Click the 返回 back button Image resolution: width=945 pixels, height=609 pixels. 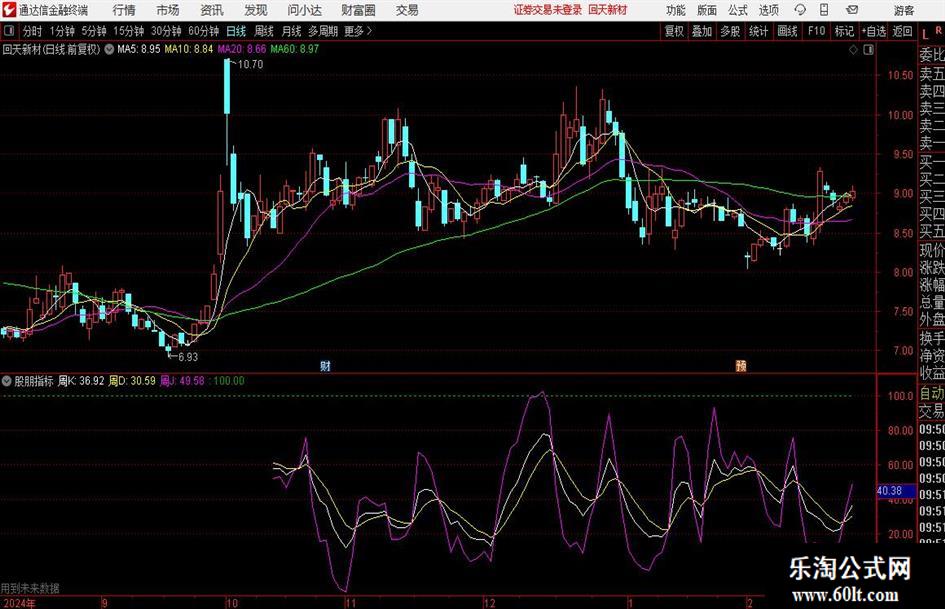pos(902,31)
